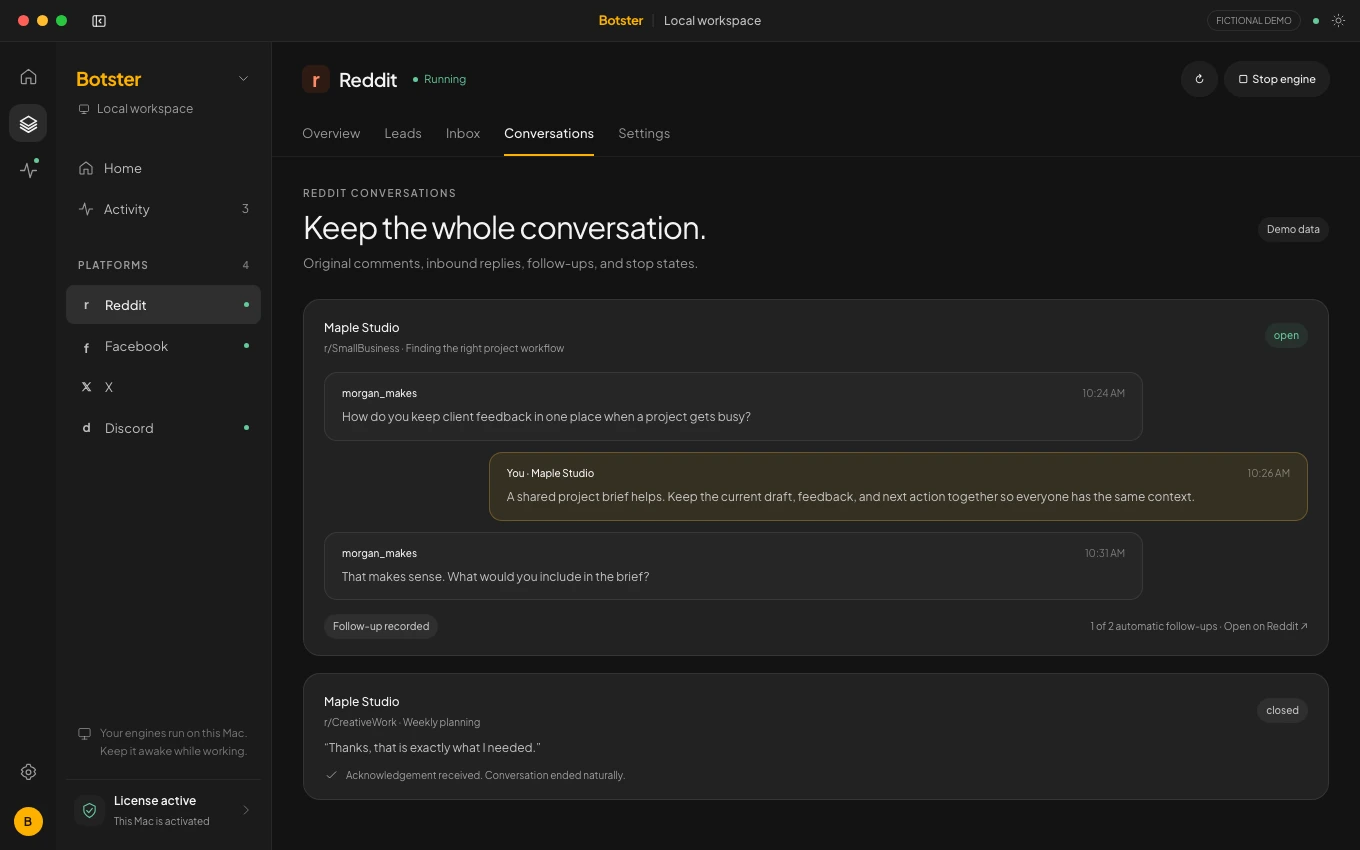Click the yellow B profile avatar
This screenshot has height=850, width=1360.
point(28,822)
